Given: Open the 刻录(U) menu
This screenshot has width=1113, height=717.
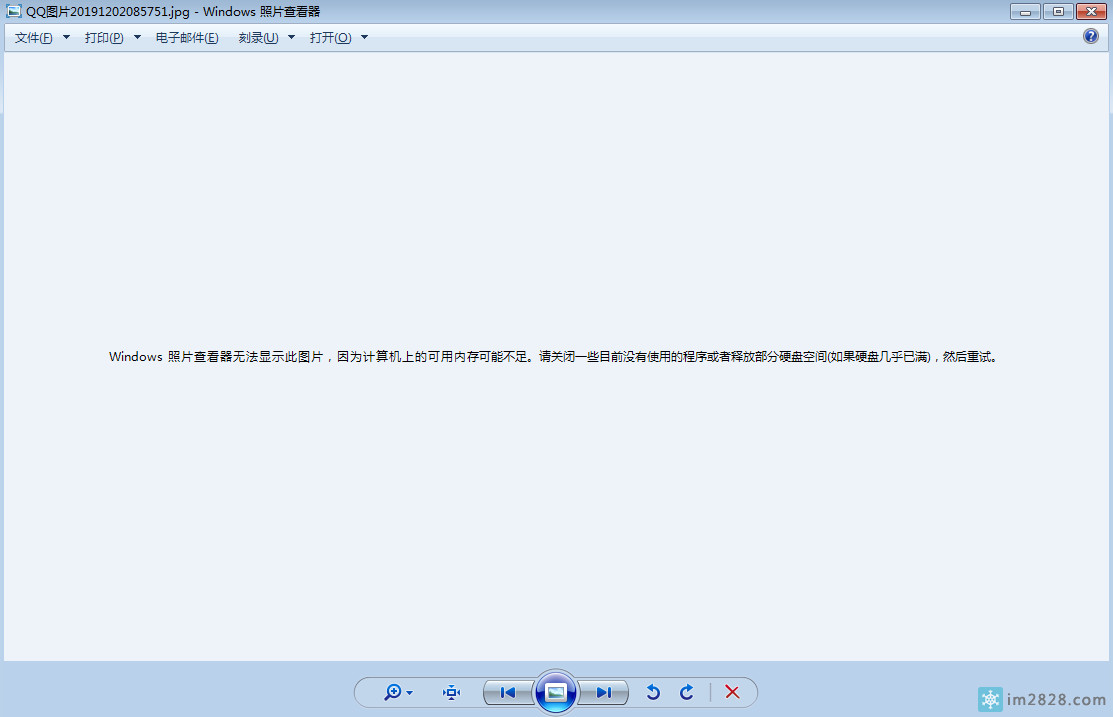Looking at the screenshot, I should [x=258, y=38].
